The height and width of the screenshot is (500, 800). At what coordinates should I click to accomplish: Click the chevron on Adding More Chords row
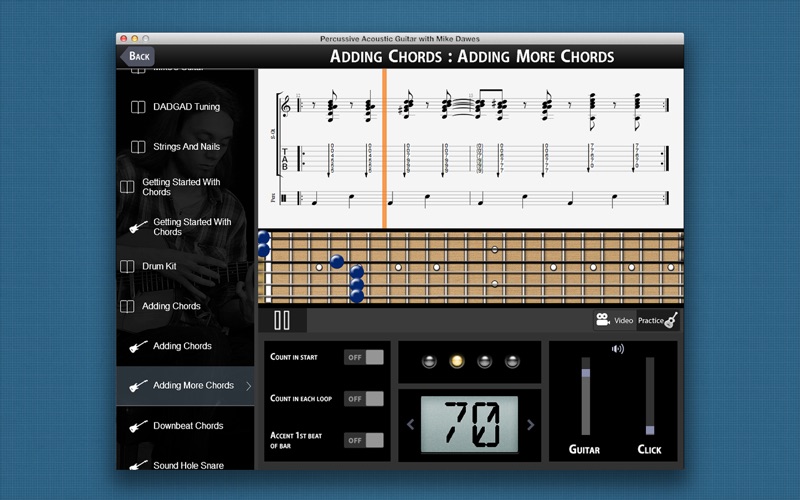tap(248, 386)
